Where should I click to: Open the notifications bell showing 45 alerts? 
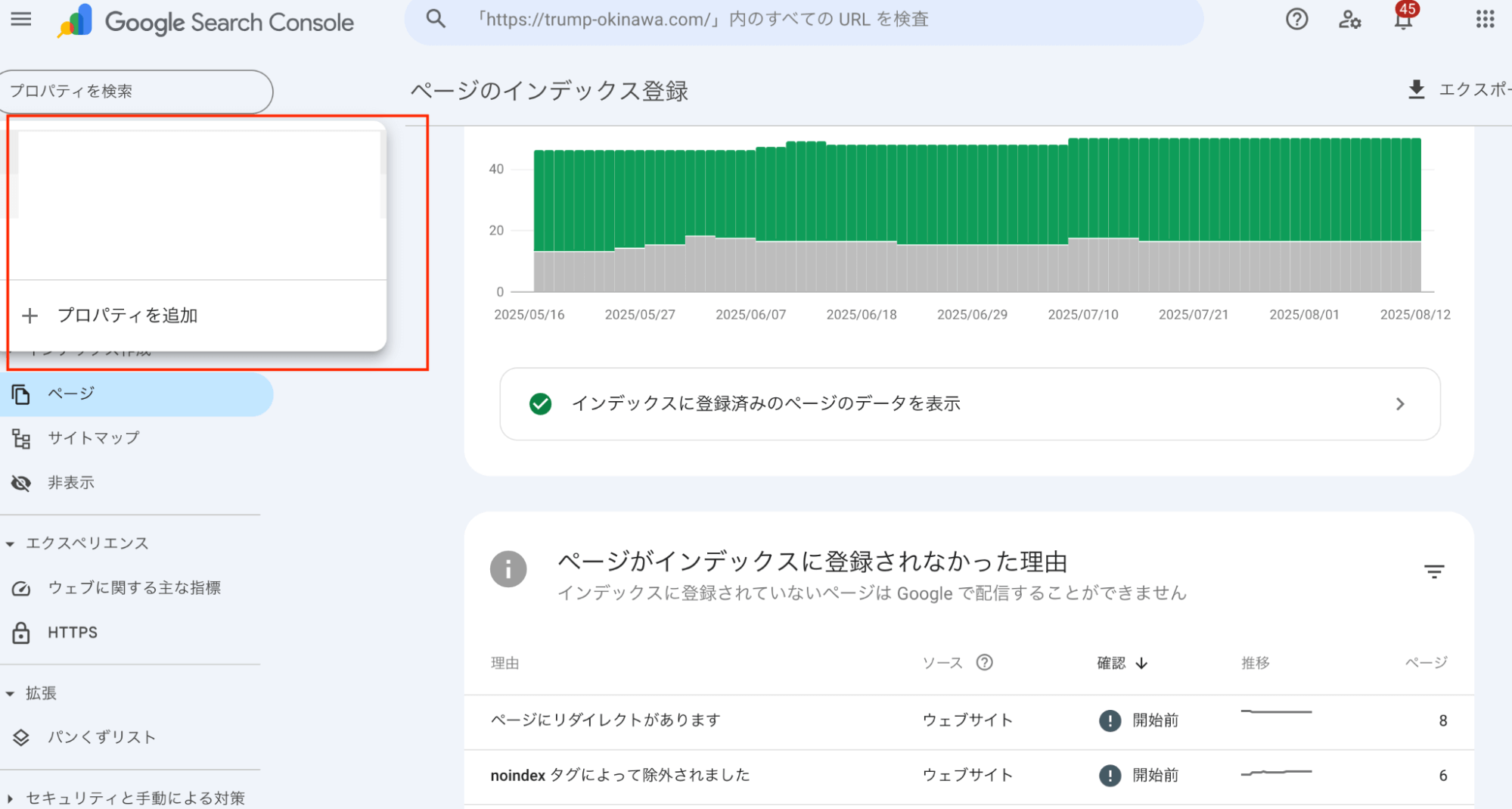point(1403,20)
